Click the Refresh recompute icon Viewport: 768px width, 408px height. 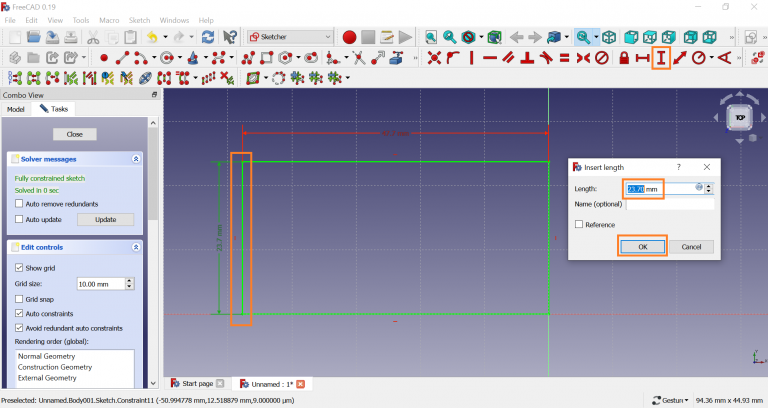(x=207, y=37)
